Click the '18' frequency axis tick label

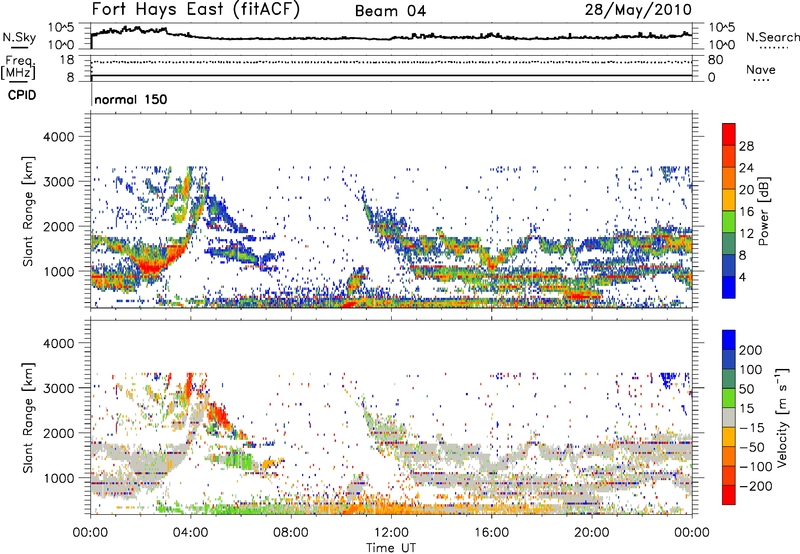tap(67, 60)
